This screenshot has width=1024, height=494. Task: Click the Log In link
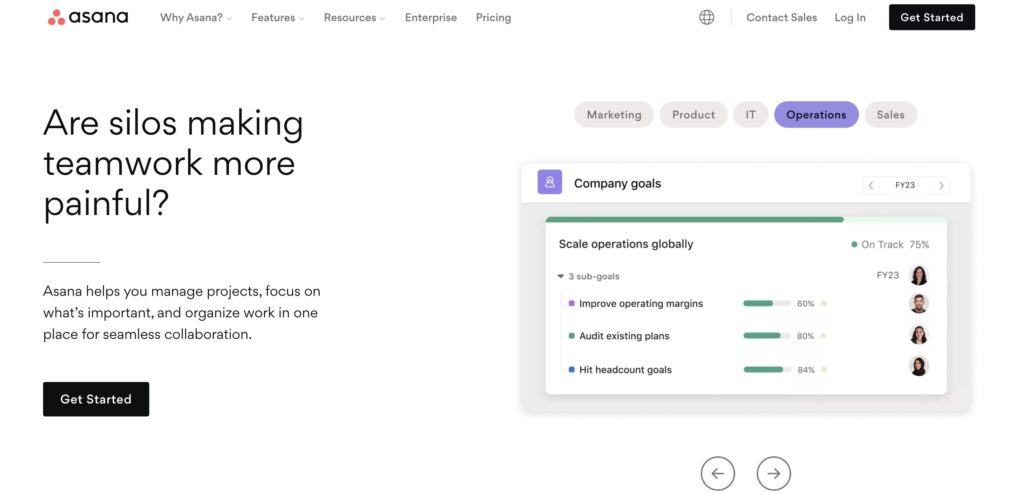pos(850,18)
